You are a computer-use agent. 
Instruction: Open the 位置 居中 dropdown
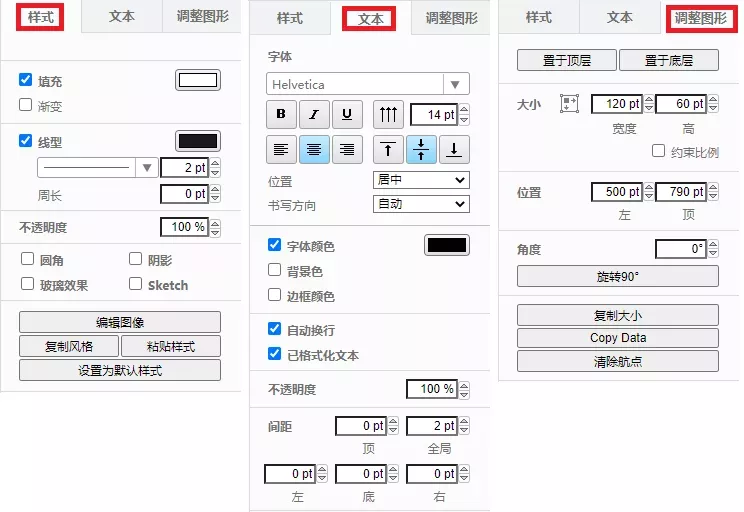421,180
